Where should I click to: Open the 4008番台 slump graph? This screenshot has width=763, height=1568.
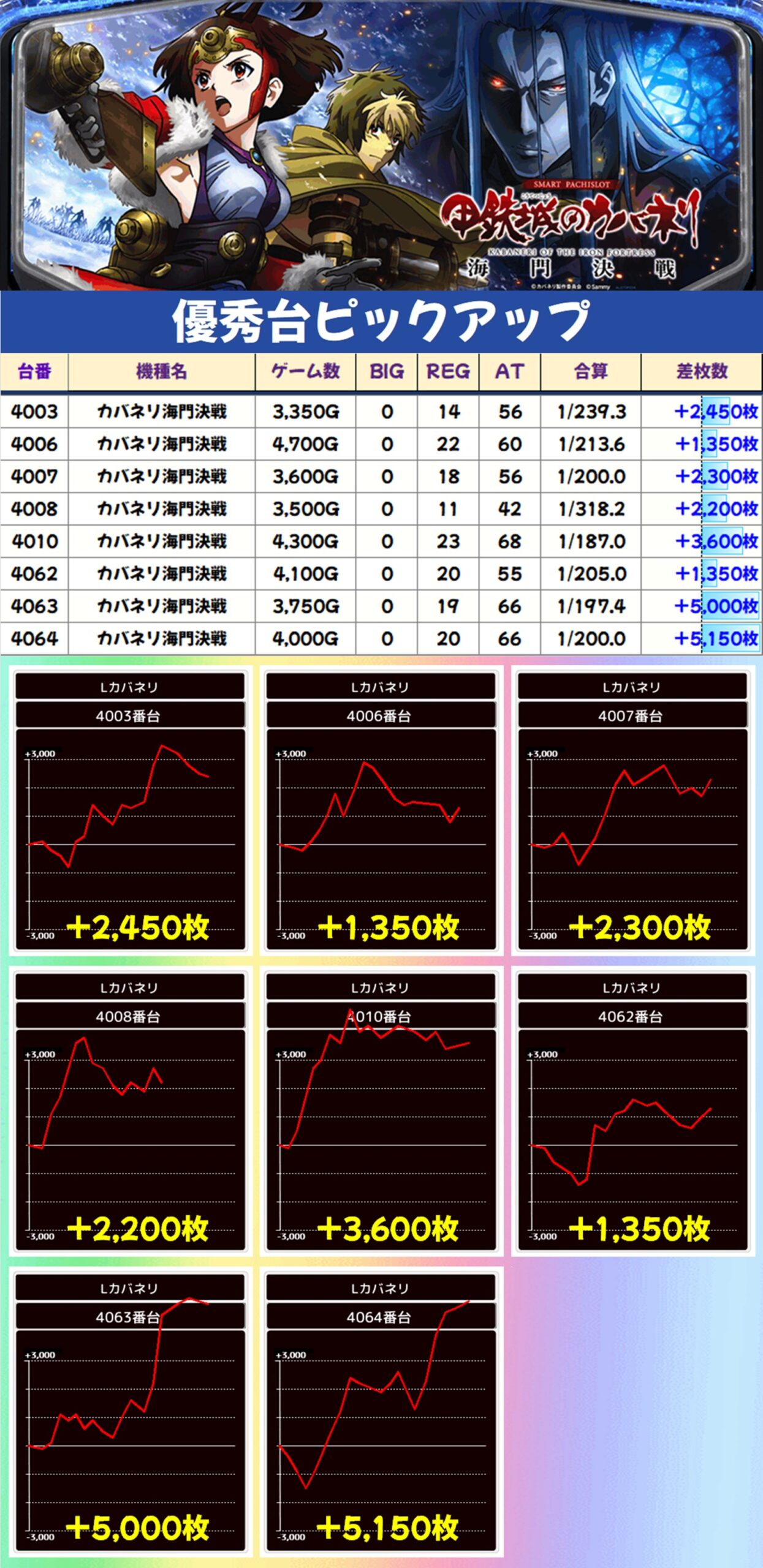pyautogui.click(x=130, y=1111)
